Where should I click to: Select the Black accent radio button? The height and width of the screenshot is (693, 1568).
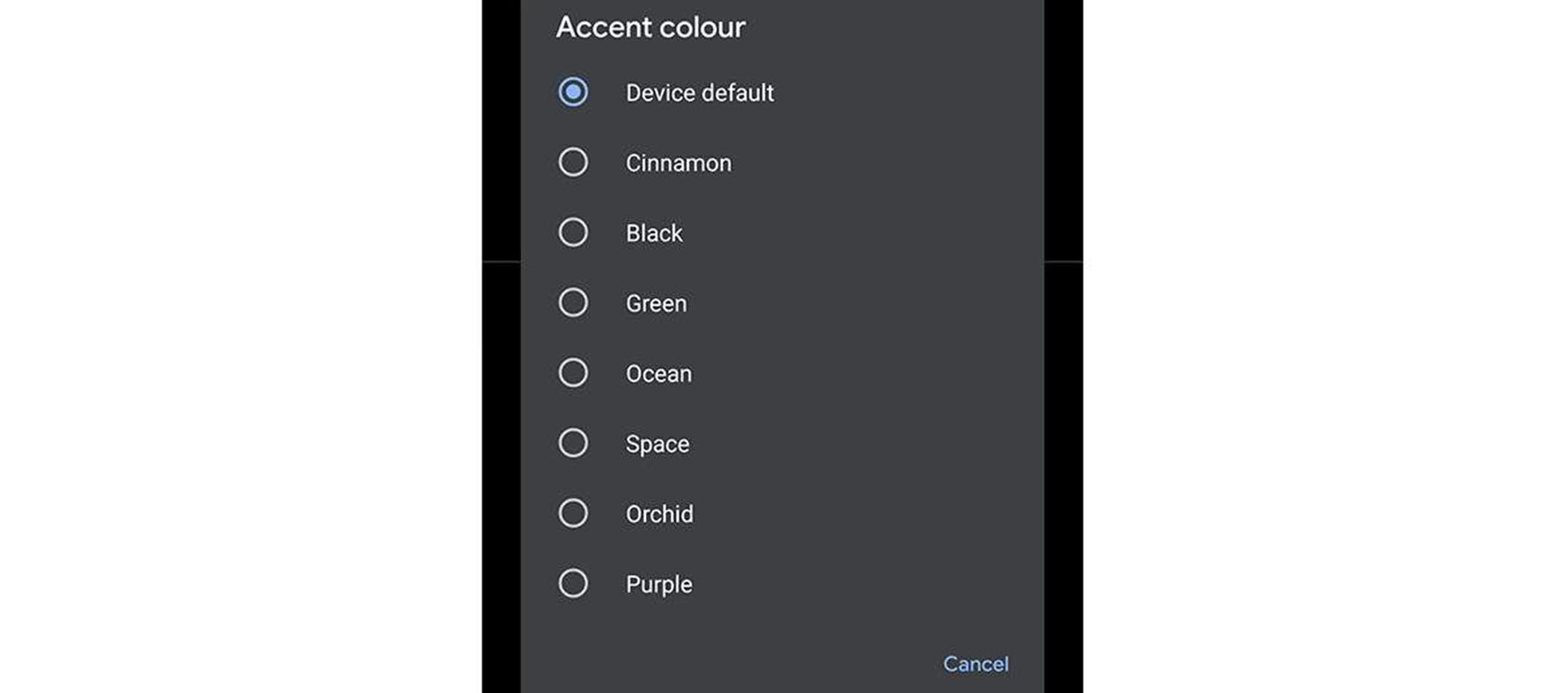pos(573,232)
